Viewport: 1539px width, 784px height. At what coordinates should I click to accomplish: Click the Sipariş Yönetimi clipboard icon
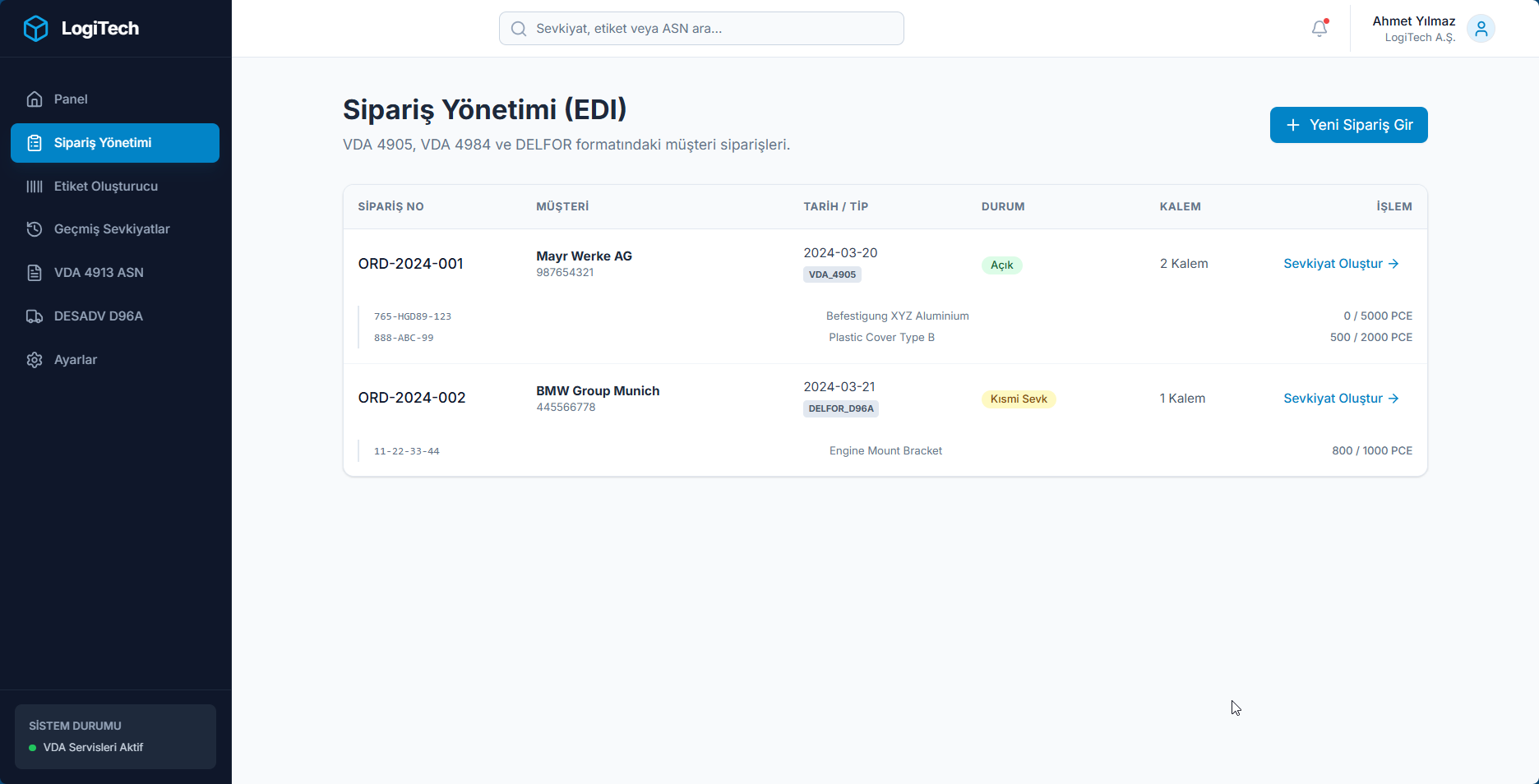tap(35, 143)
